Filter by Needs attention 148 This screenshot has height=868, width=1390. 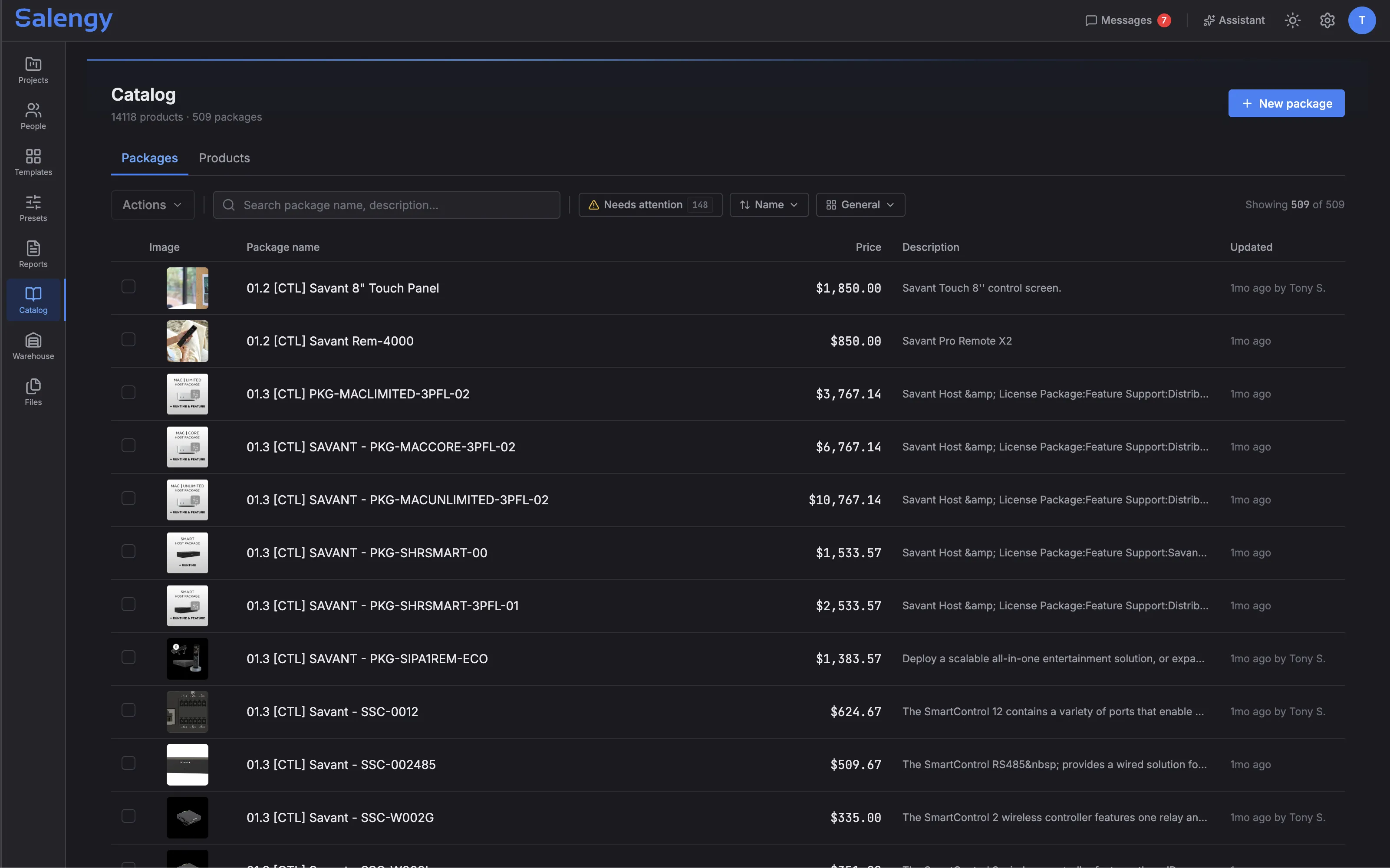(x=650, y=205)
